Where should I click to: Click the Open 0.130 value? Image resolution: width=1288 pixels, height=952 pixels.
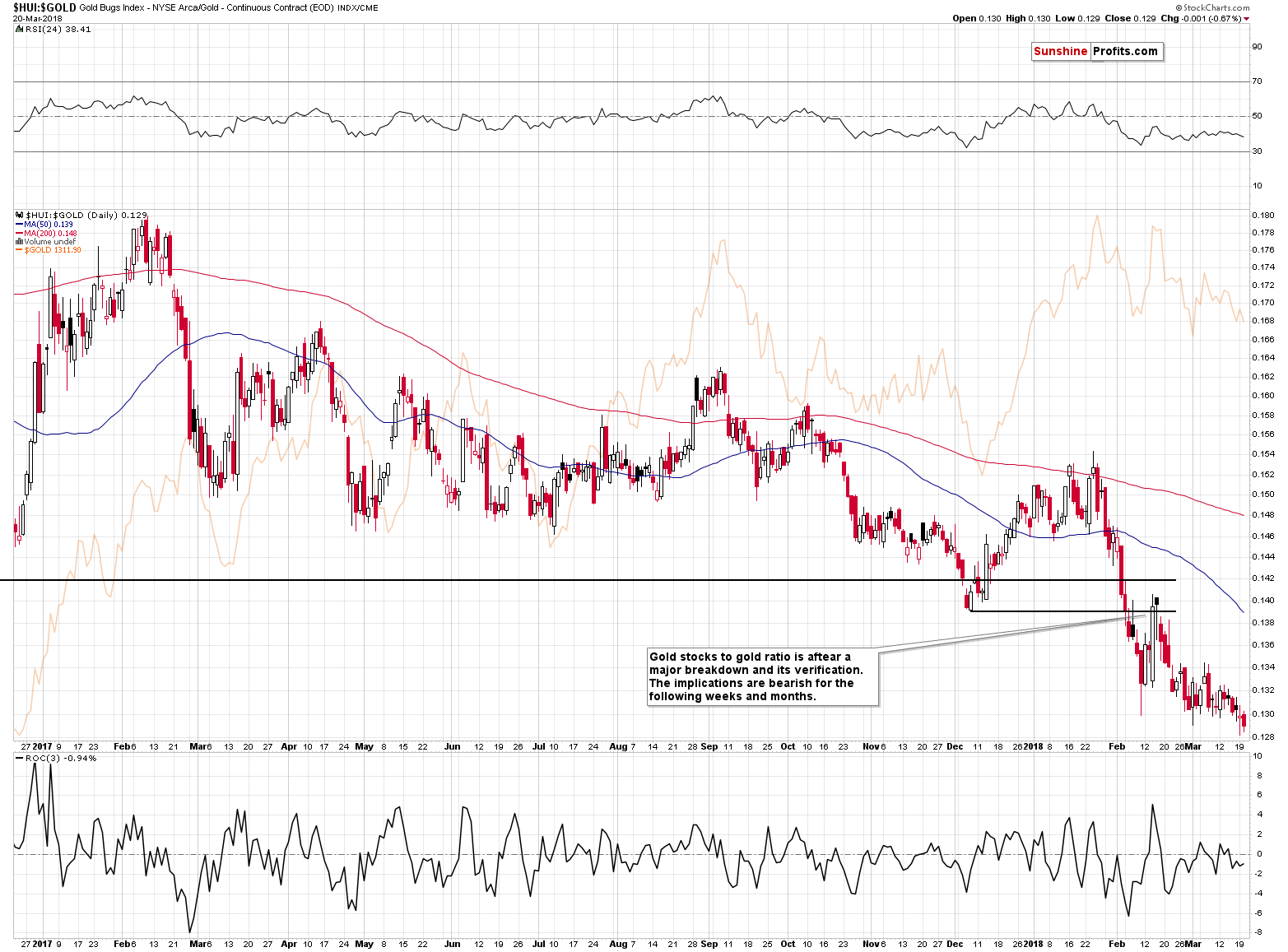[977, 19]
